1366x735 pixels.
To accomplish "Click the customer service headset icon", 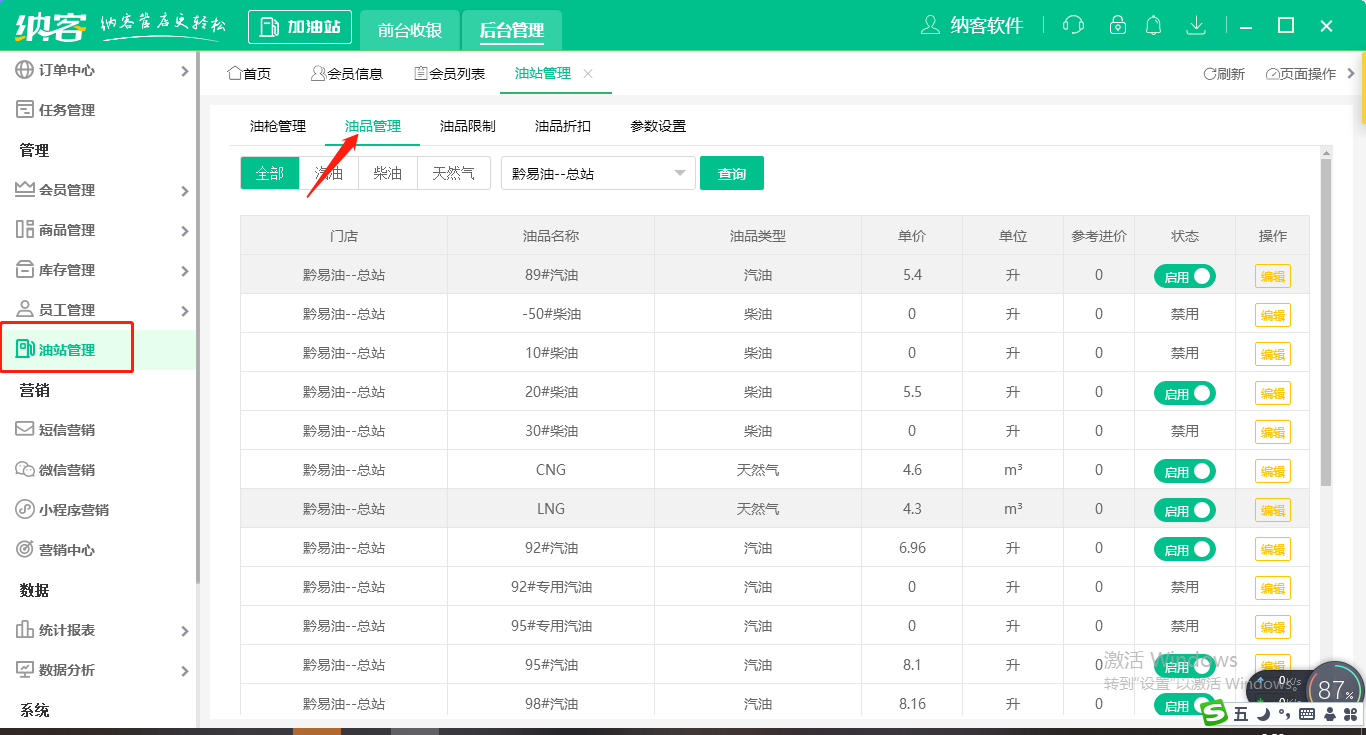I will coord(1073,25).
